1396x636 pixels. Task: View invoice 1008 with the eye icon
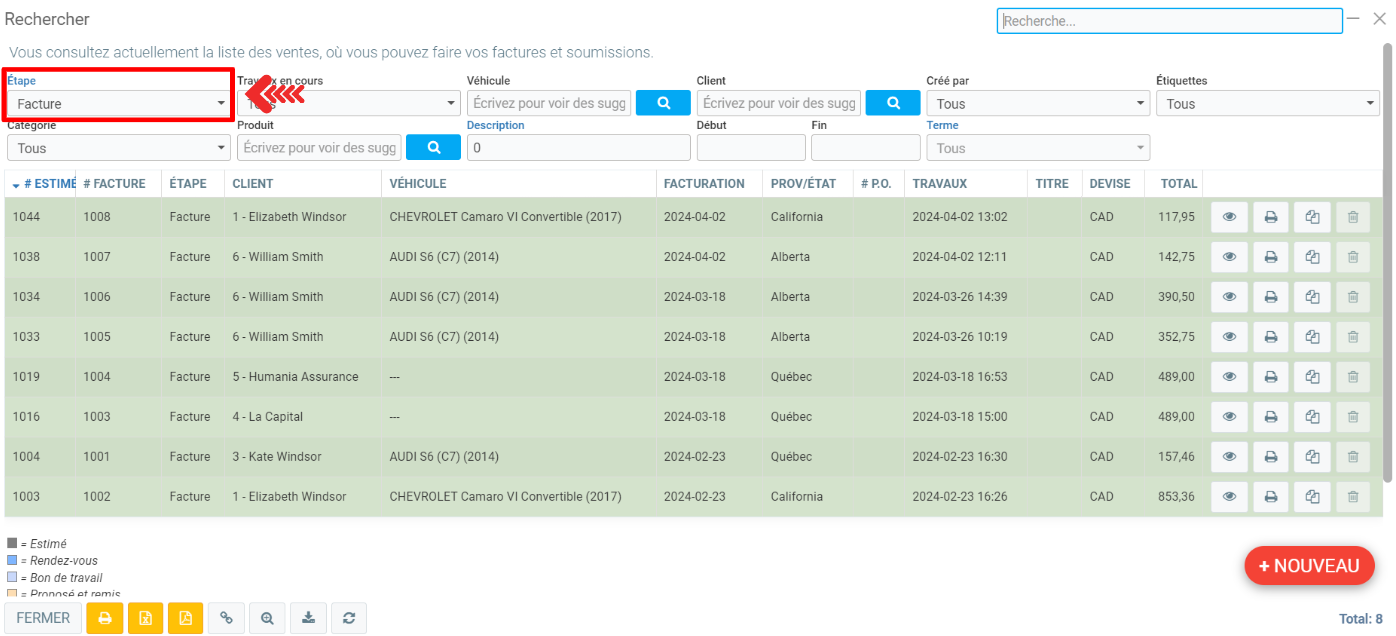click(1230, 217)
